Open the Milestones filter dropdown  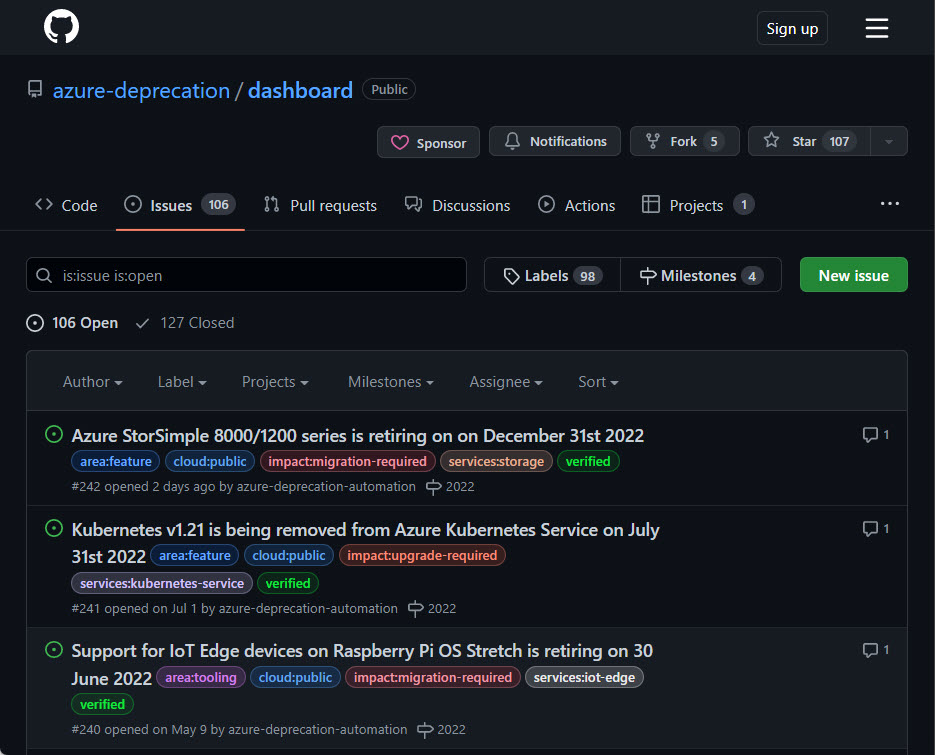coord(391,382)
